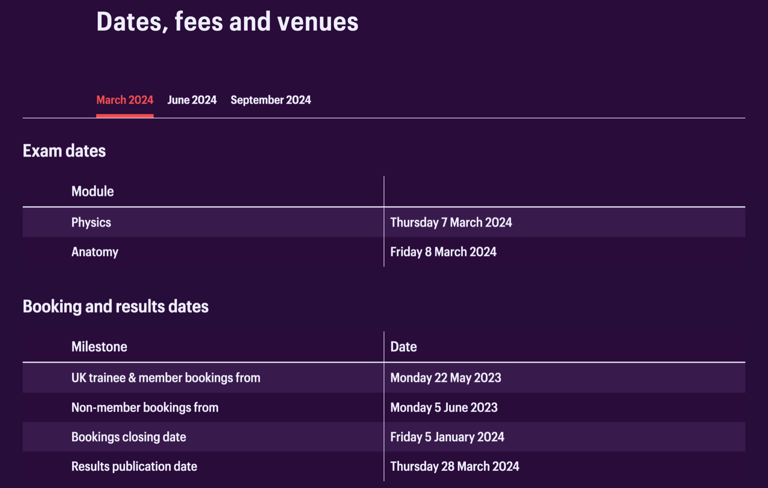Screen dimensions: 768x488
Task: Click the Exam dates section heading
Action: 64,151
